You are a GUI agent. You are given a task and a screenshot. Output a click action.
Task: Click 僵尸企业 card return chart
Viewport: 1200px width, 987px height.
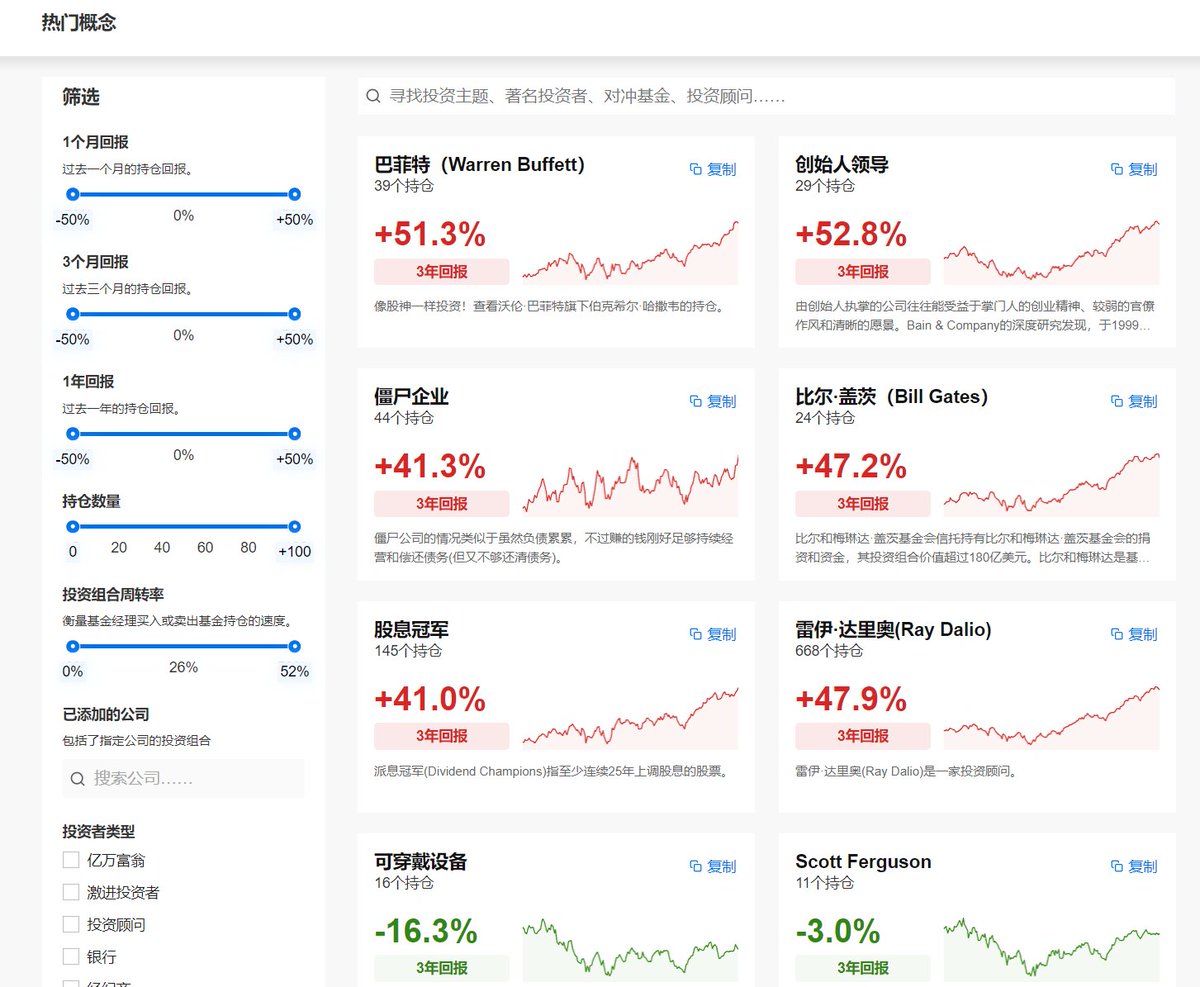coord(630,484)
